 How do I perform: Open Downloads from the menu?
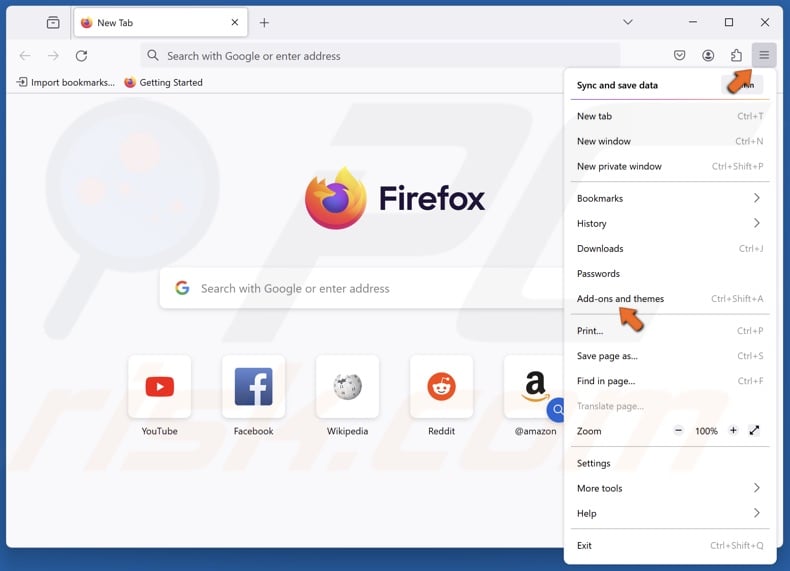pos(670,248)
